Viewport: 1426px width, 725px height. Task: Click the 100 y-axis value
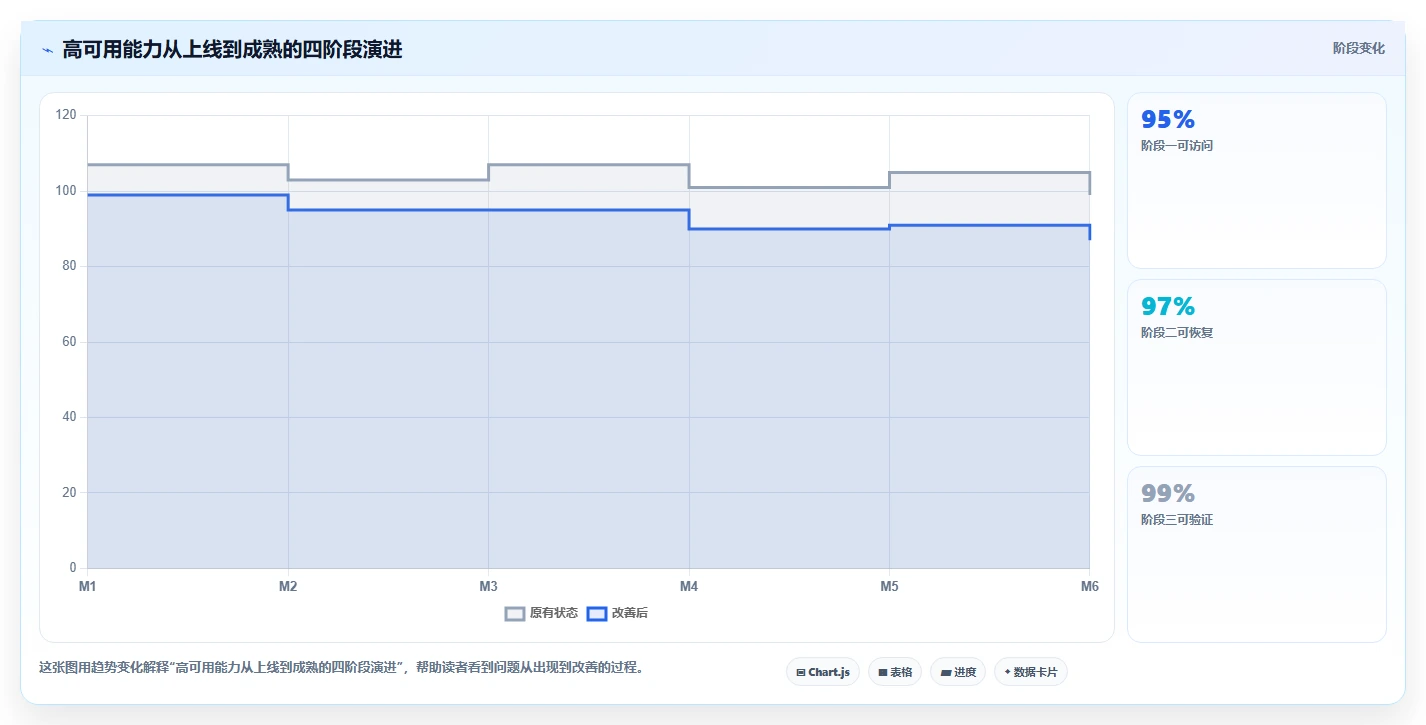66,191
